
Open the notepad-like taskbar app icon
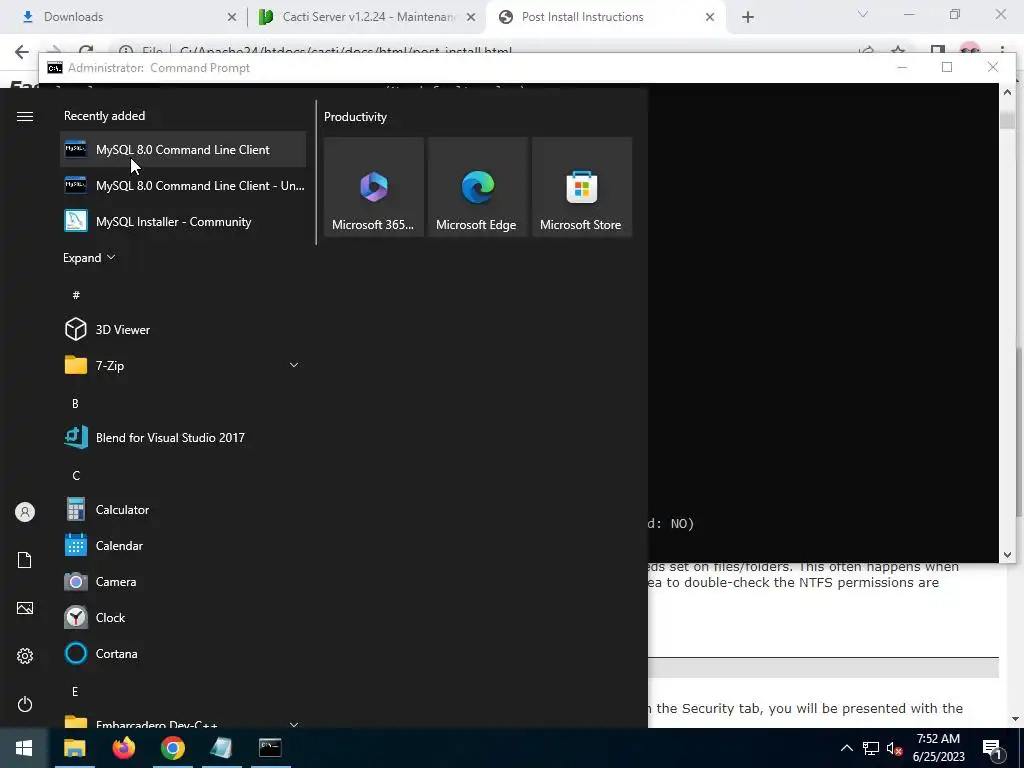[x=221, y=748]
